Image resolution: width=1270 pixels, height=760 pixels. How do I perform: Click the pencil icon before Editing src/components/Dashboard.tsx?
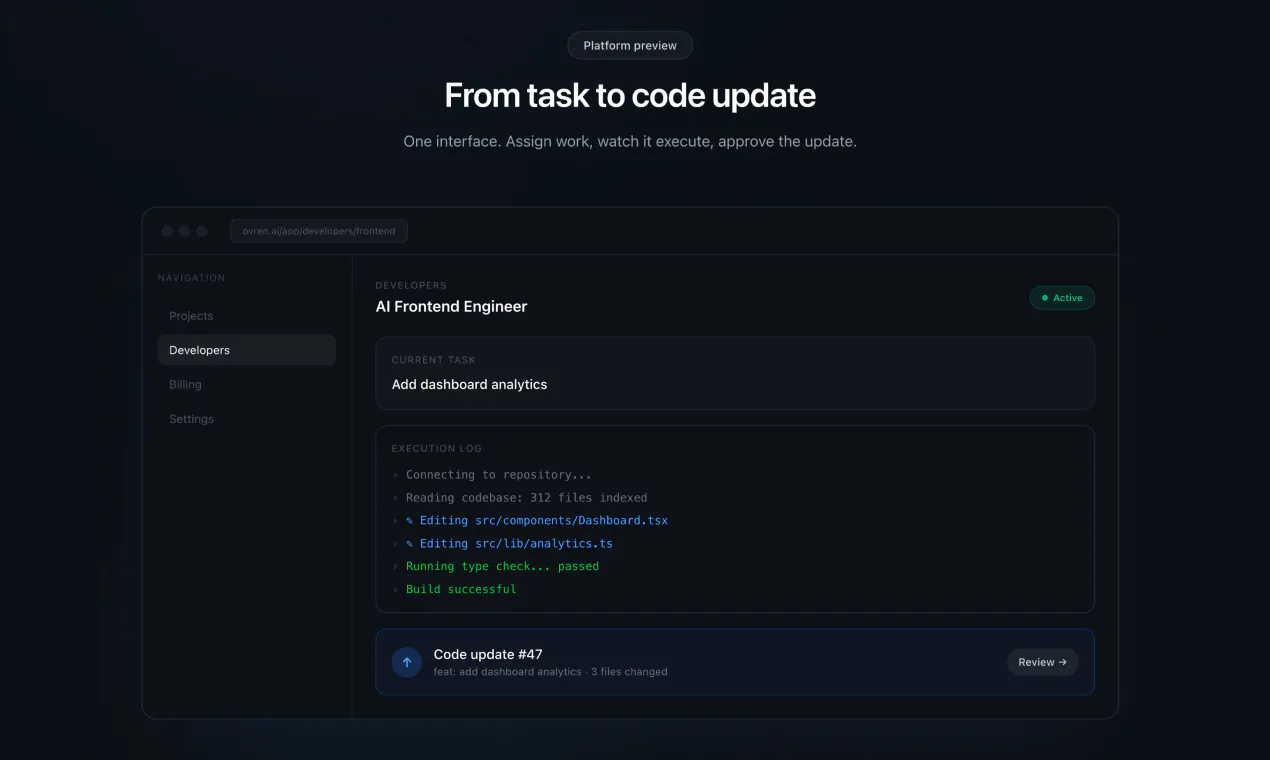pos(410,521)
